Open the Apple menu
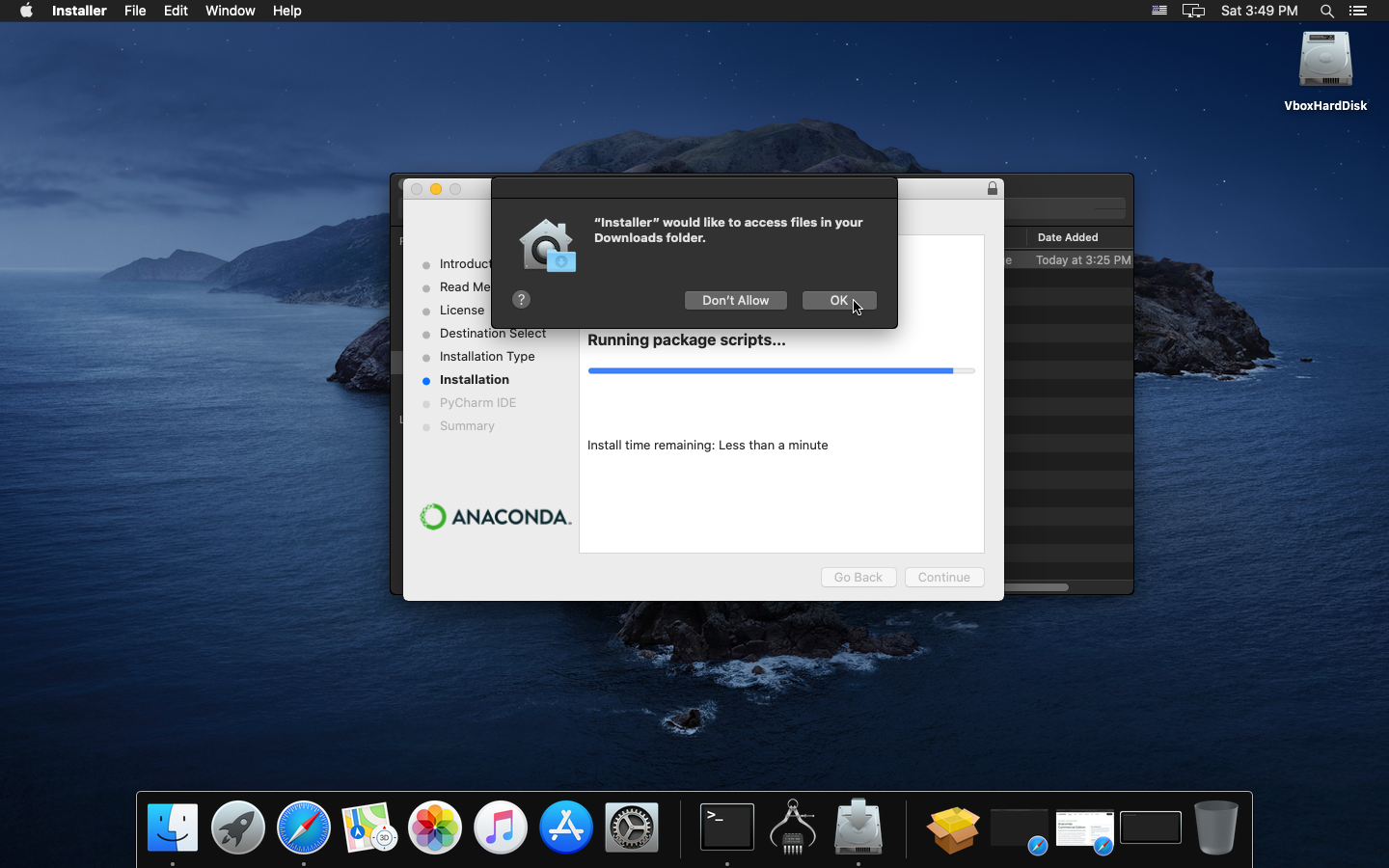The image size is (1389, 868). point(26,11)
